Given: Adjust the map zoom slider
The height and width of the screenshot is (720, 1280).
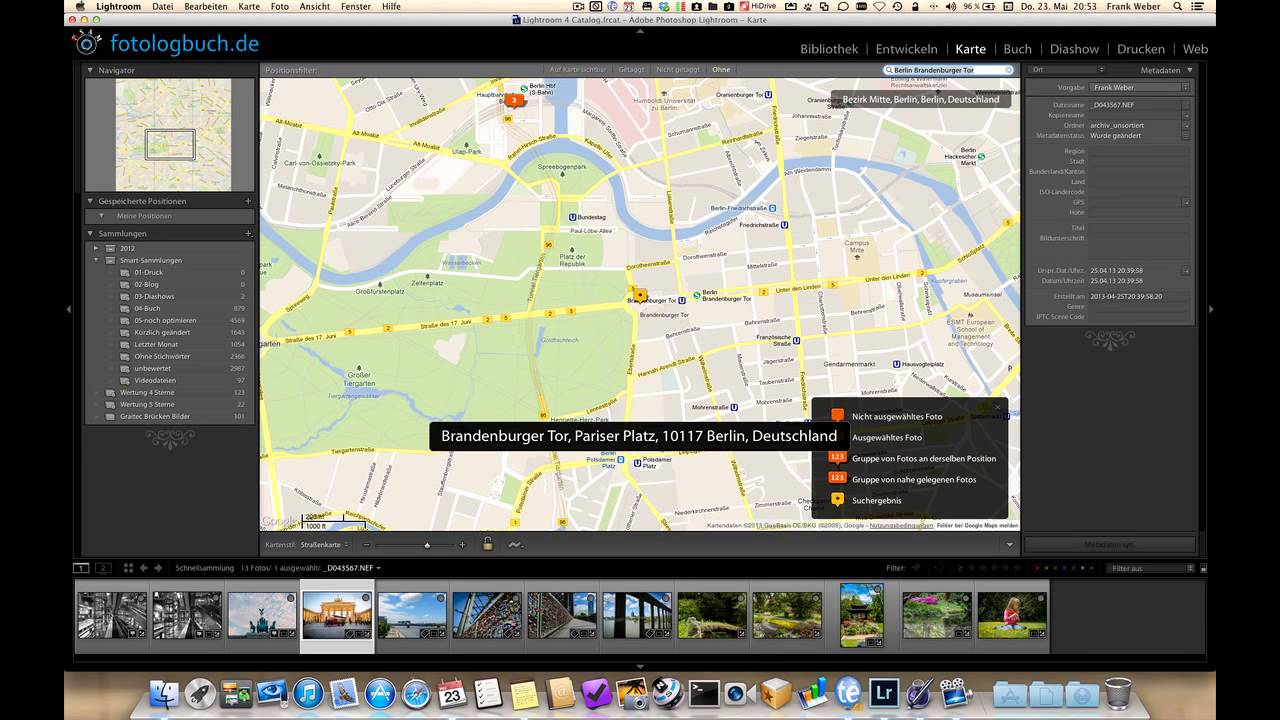Looking at the screenshot, I should click(427, 545).
